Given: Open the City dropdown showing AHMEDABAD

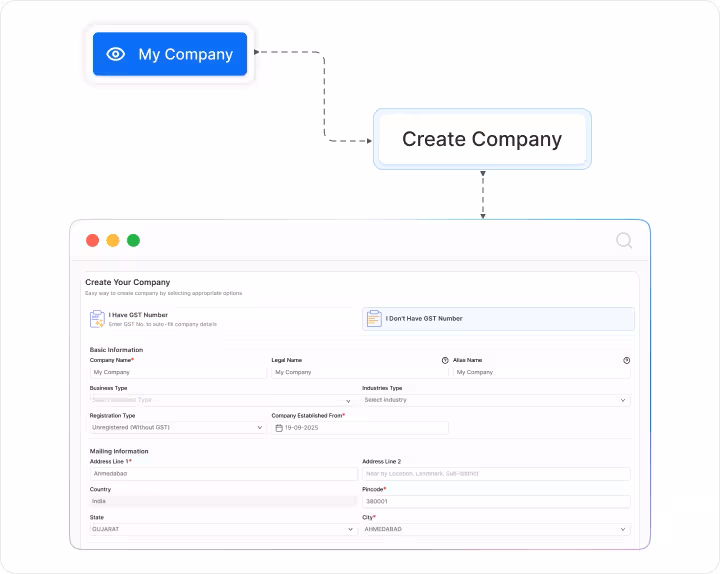Looking at the screenshot, I should coord(496,529).
